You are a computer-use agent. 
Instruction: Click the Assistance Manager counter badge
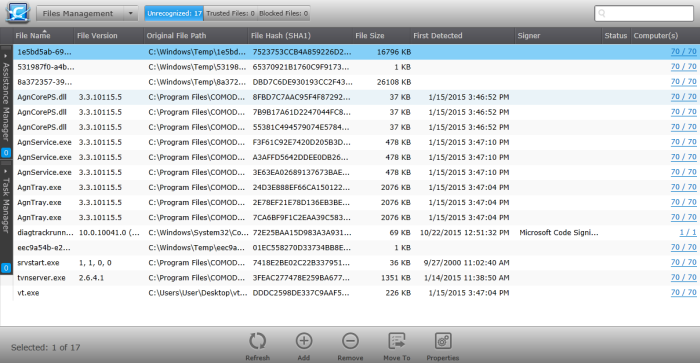tap(6, 153)
